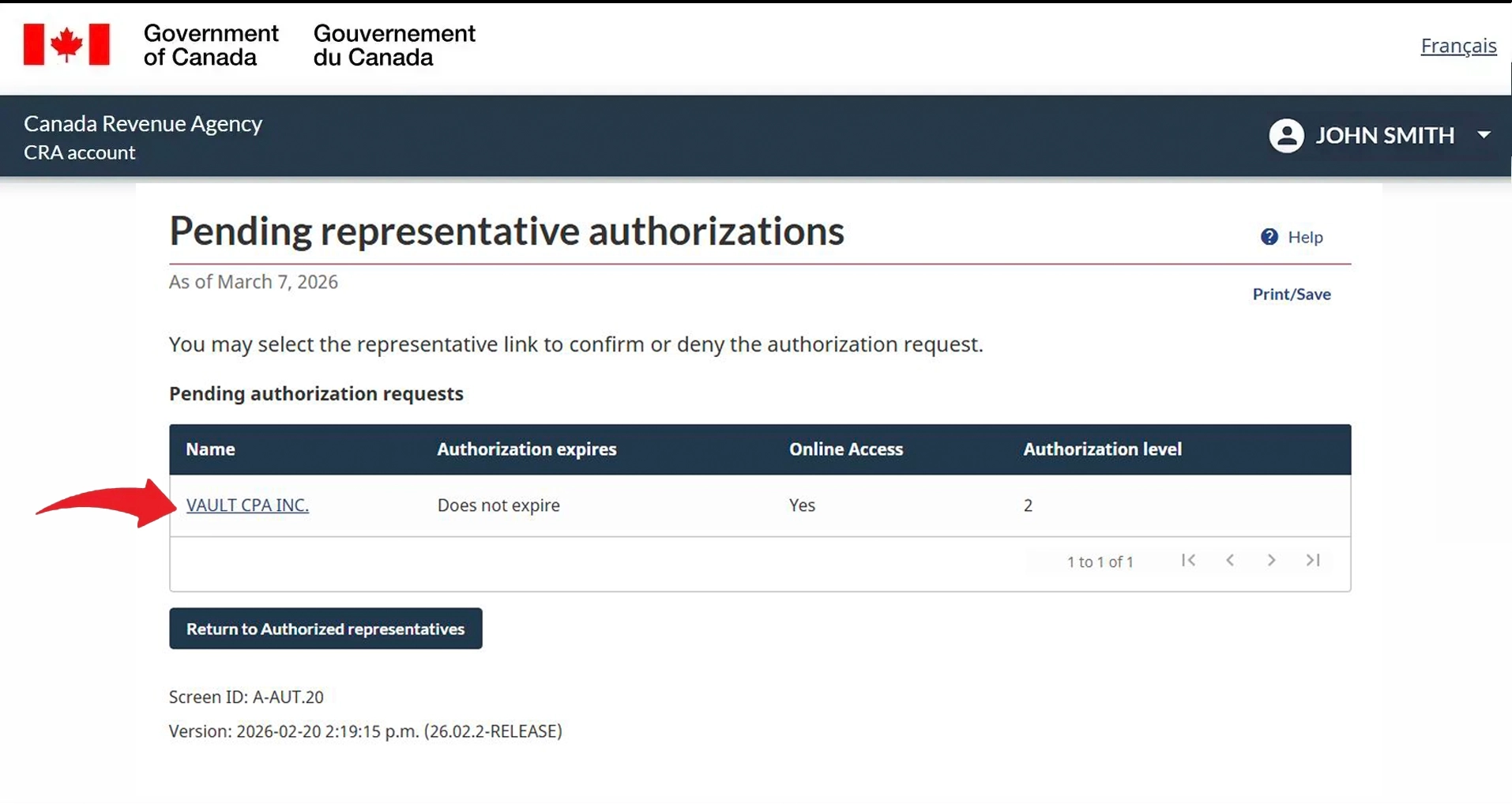Click the Online Access column header

[845, 449]
